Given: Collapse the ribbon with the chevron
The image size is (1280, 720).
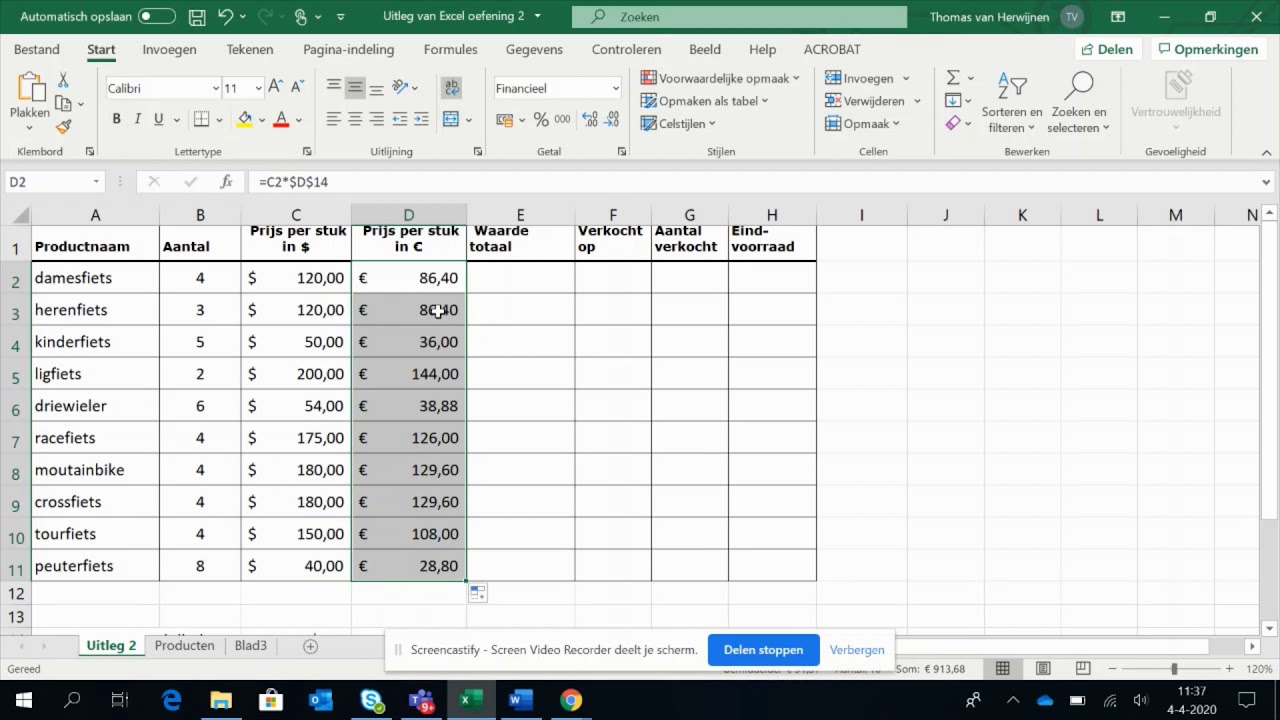Looking at the screenshot, I should [x=1267, y=152].
